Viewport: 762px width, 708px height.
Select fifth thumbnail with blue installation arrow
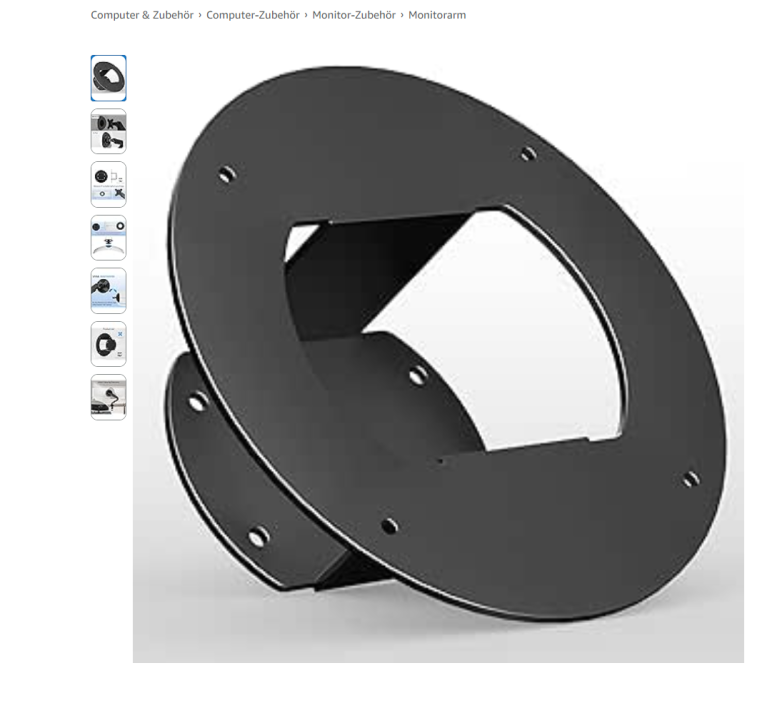tap(108, 291)
